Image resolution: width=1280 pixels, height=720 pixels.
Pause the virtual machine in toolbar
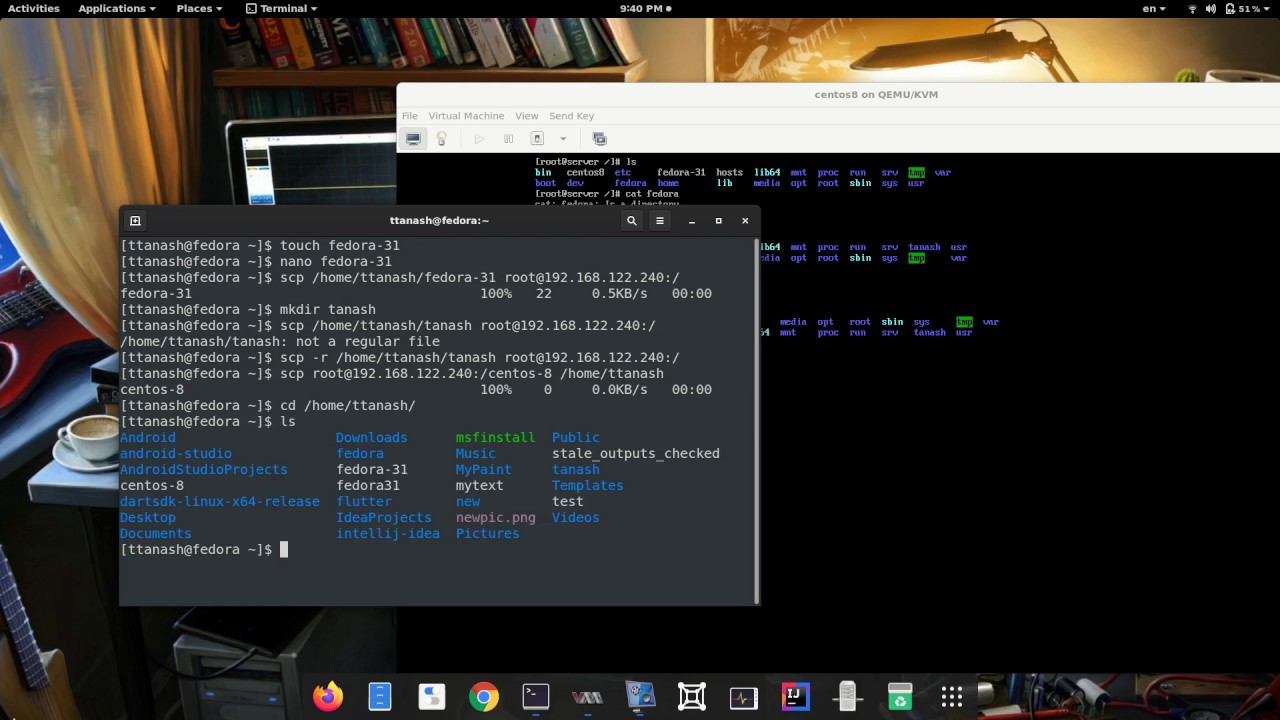click(x=508, y=139)
